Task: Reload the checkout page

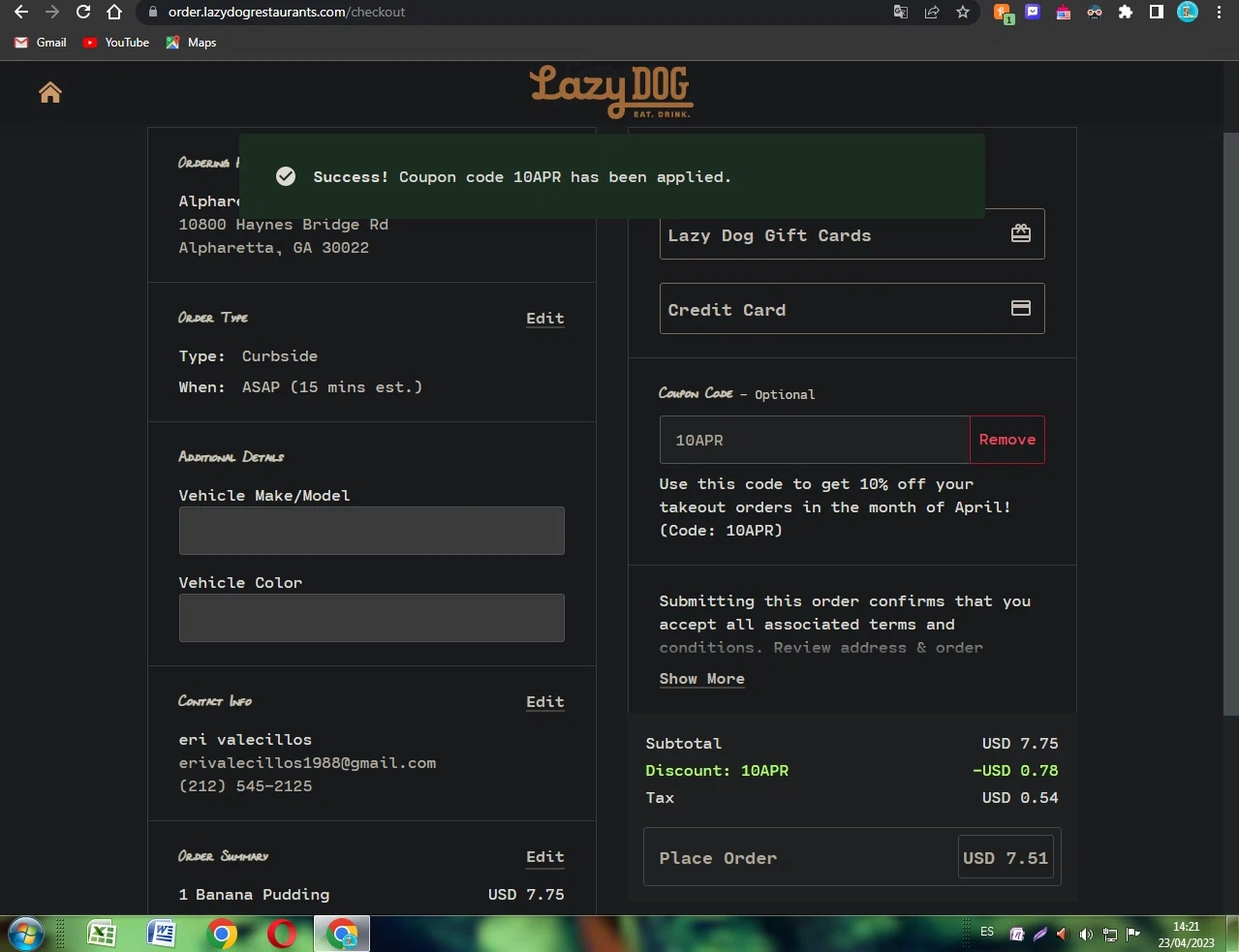Action: click(x=83, y=13)
